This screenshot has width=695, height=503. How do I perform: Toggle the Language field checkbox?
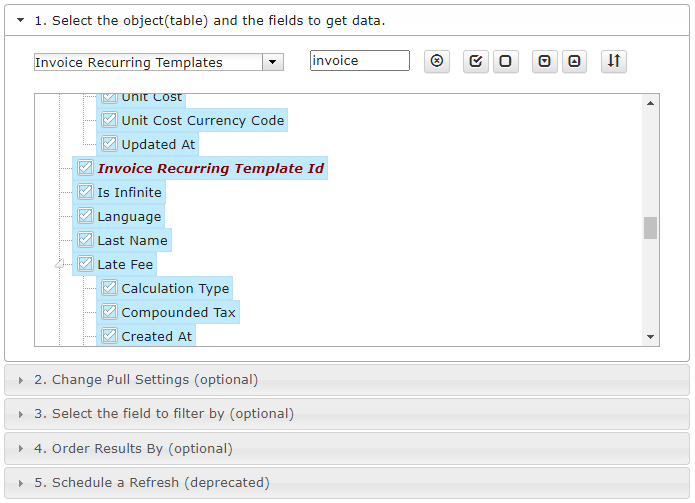[x=85, y=216]
